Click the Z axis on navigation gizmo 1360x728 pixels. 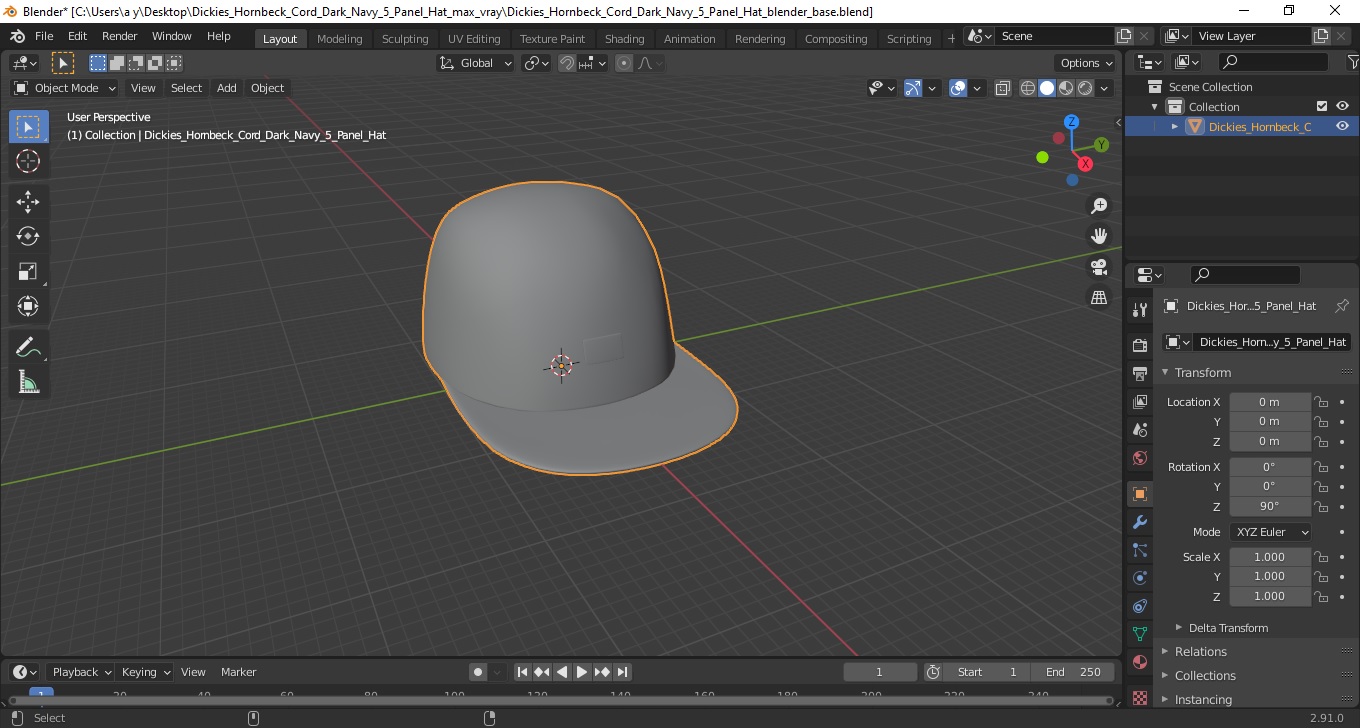click(1071, 122)
